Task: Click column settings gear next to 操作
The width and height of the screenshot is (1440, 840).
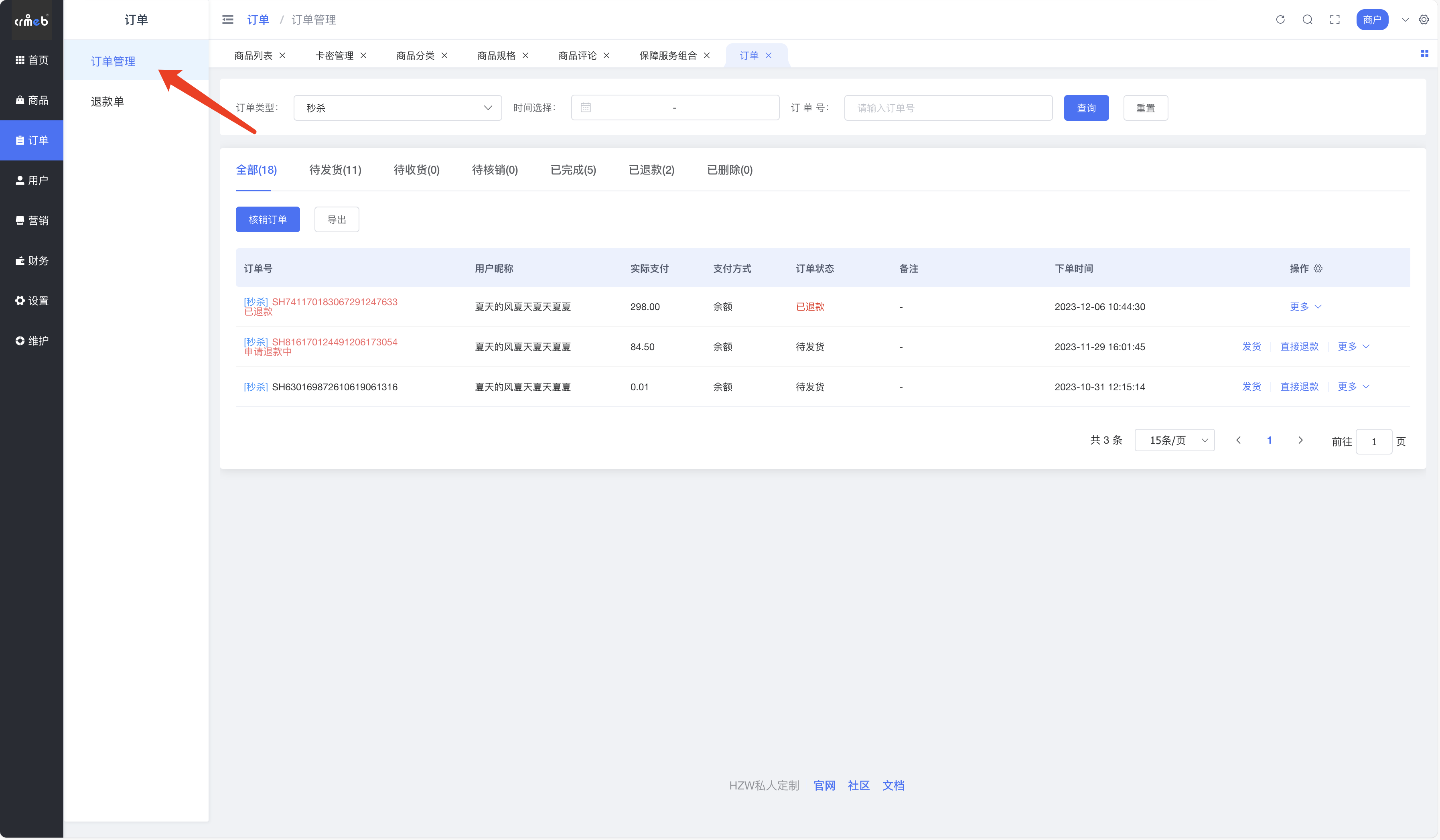Action: (1318, 268)
